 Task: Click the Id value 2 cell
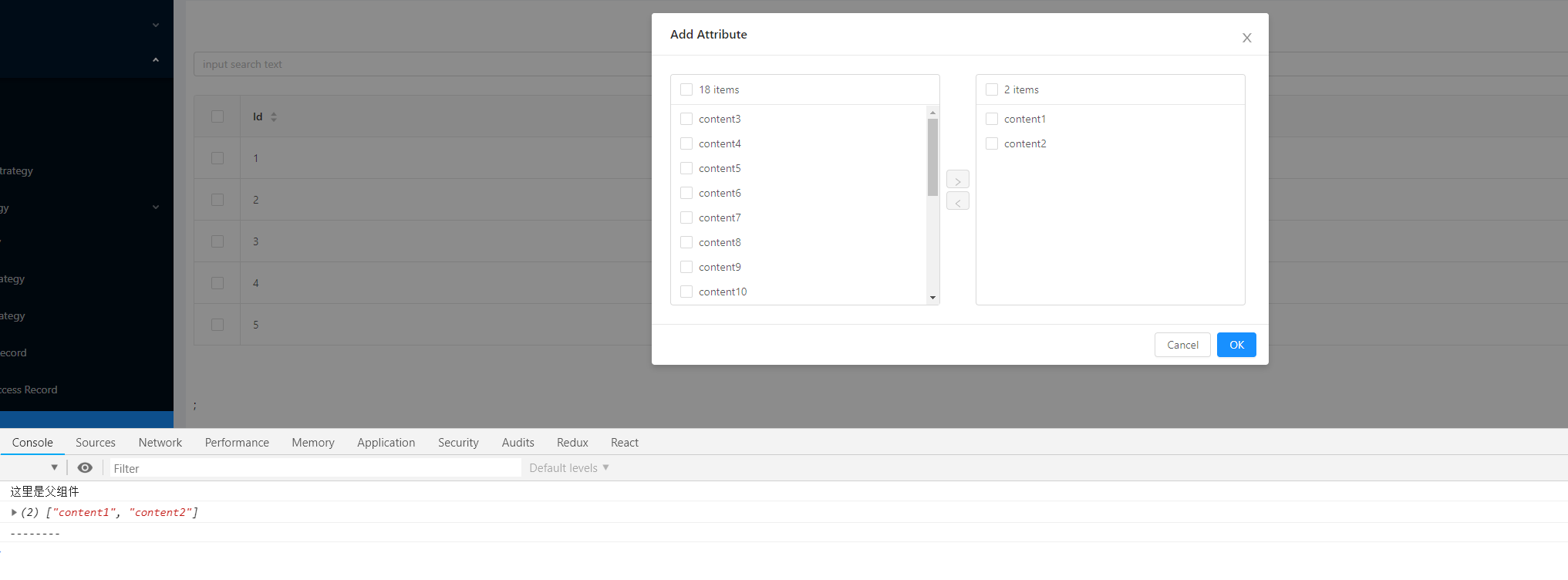(256, 200)
